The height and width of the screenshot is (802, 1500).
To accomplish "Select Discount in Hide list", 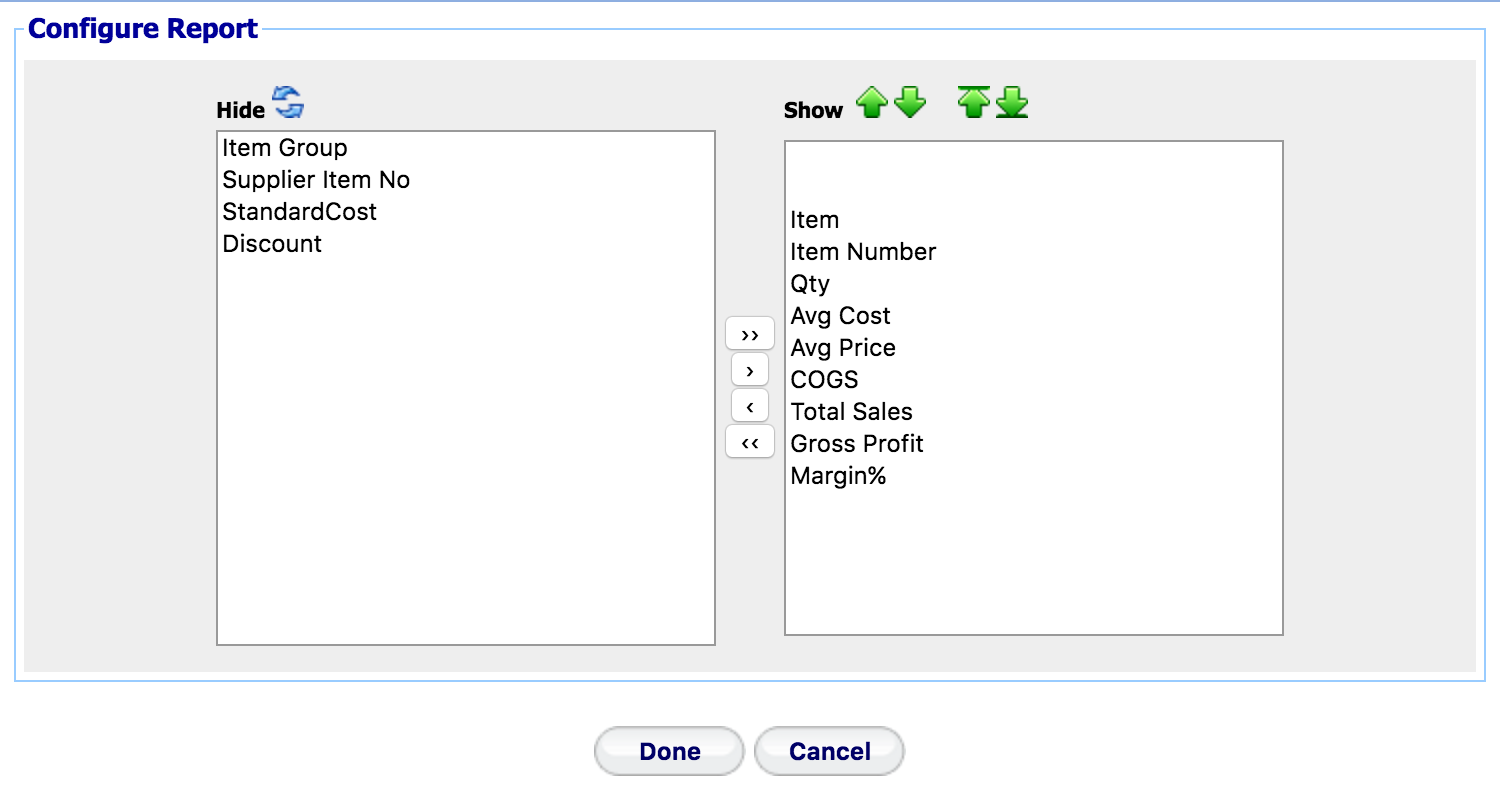I will point(466,244).
